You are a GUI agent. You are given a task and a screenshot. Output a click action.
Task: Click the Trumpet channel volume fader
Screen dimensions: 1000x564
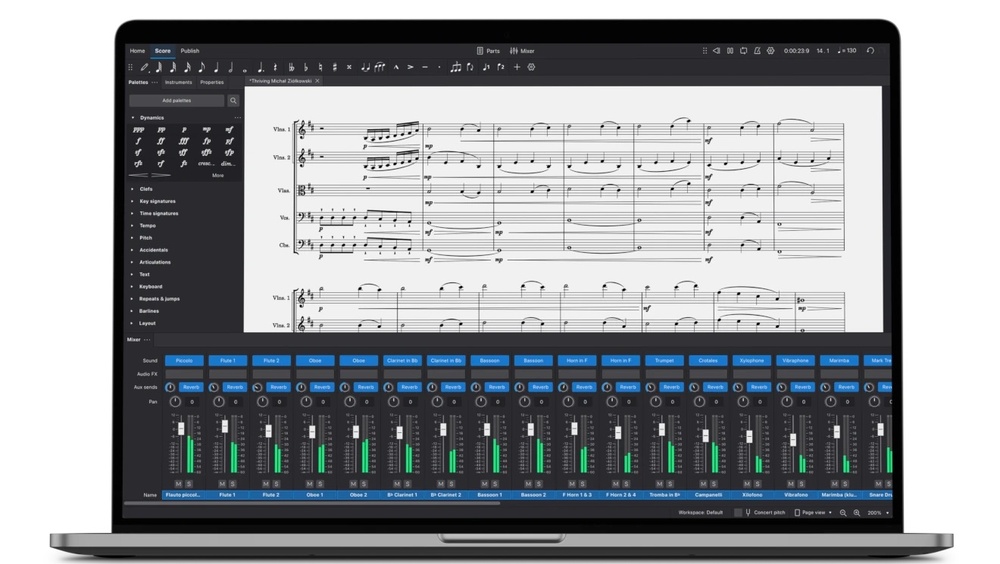661,431
